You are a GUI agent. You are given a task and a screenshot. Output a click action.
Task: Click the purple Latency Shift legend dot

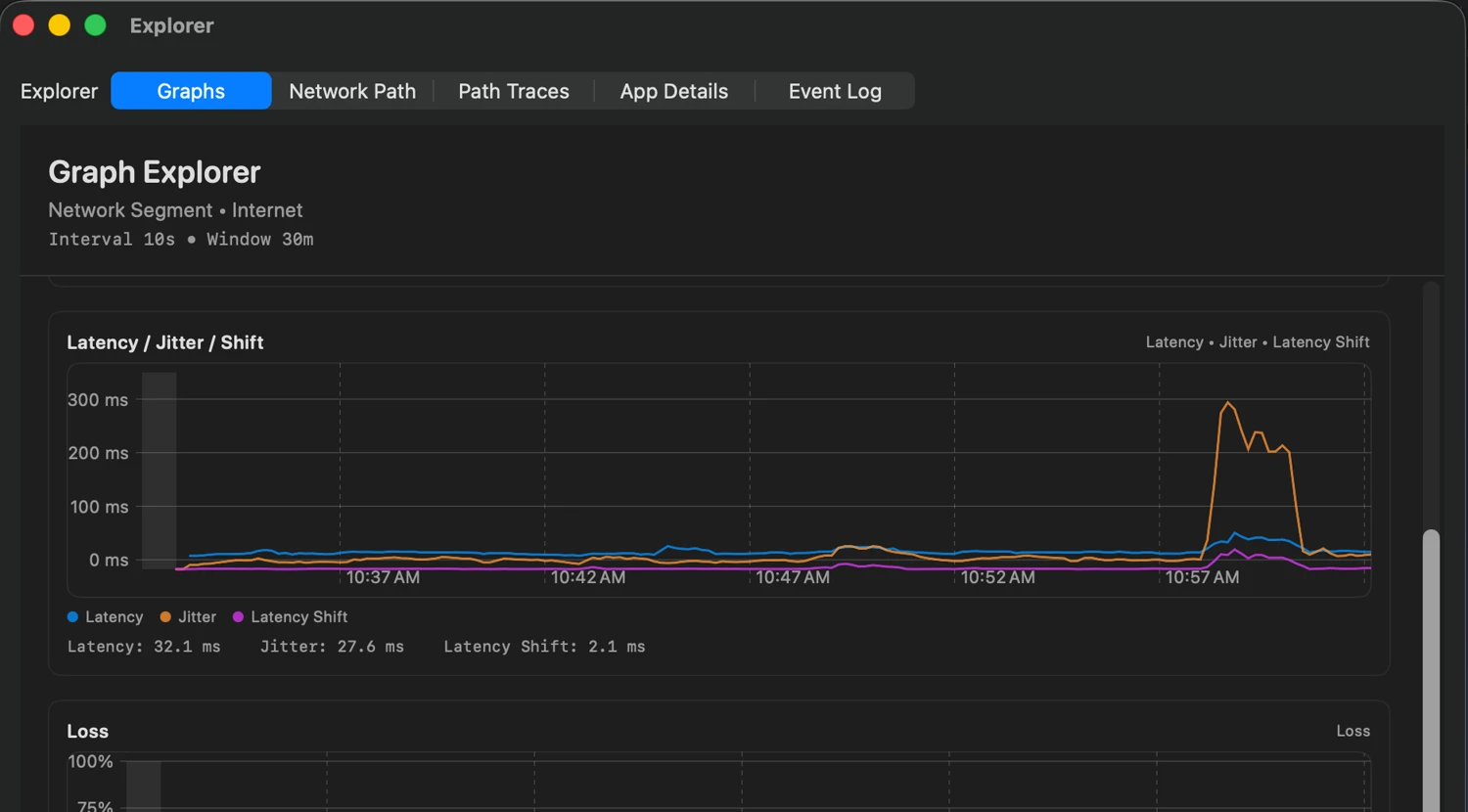point(238,617)
